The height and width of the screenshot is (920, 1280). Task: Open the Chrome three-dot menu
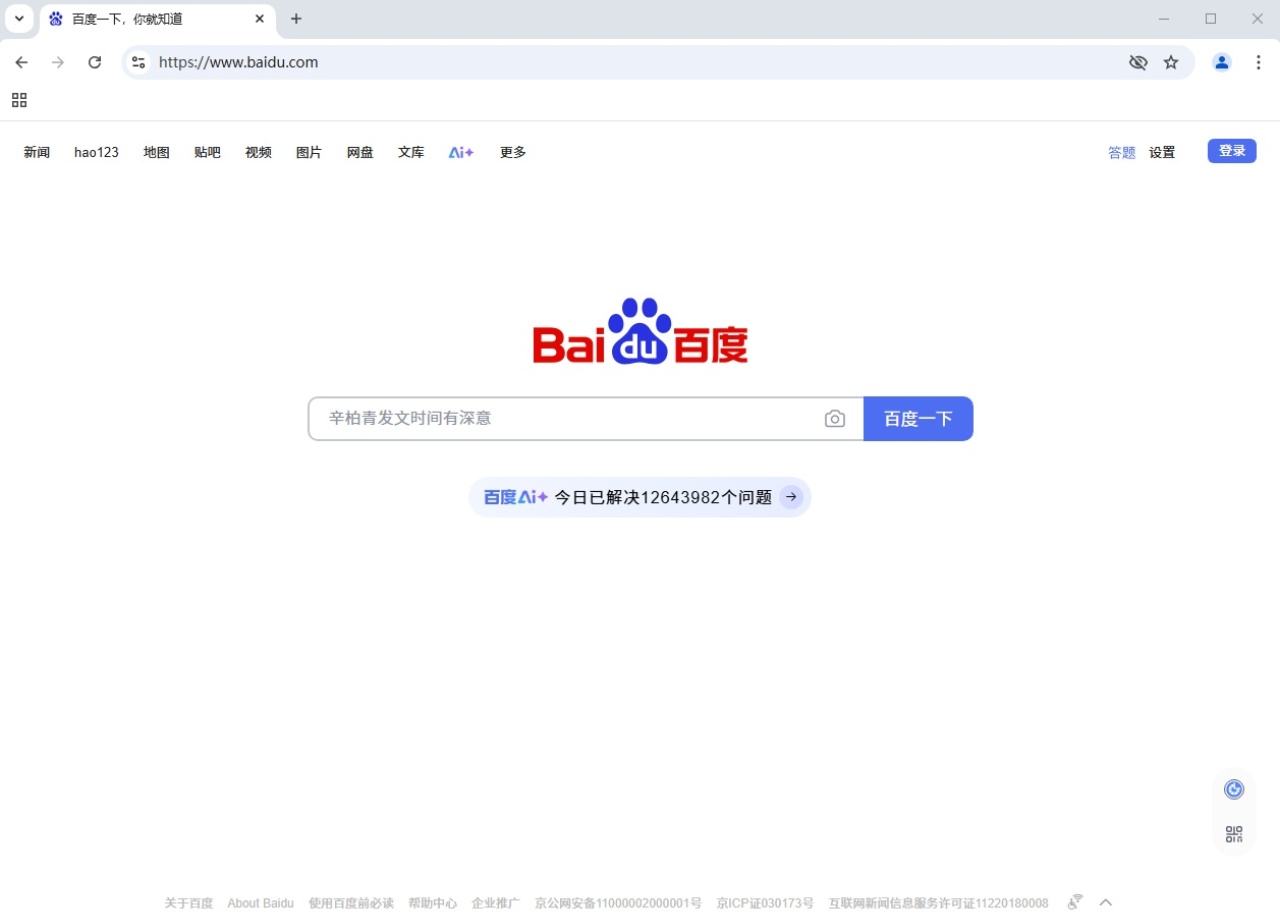tap(1259, 62)
